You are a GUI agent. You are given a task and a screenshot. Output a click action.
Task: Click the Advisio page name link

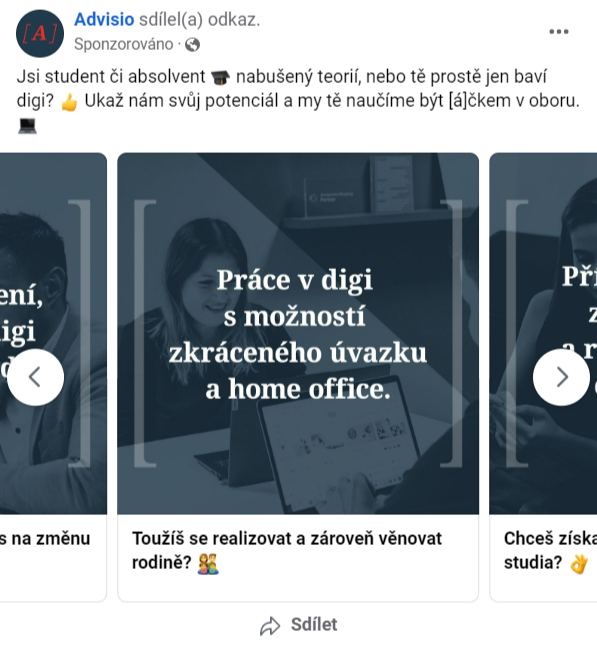click(x=104, y=20)
